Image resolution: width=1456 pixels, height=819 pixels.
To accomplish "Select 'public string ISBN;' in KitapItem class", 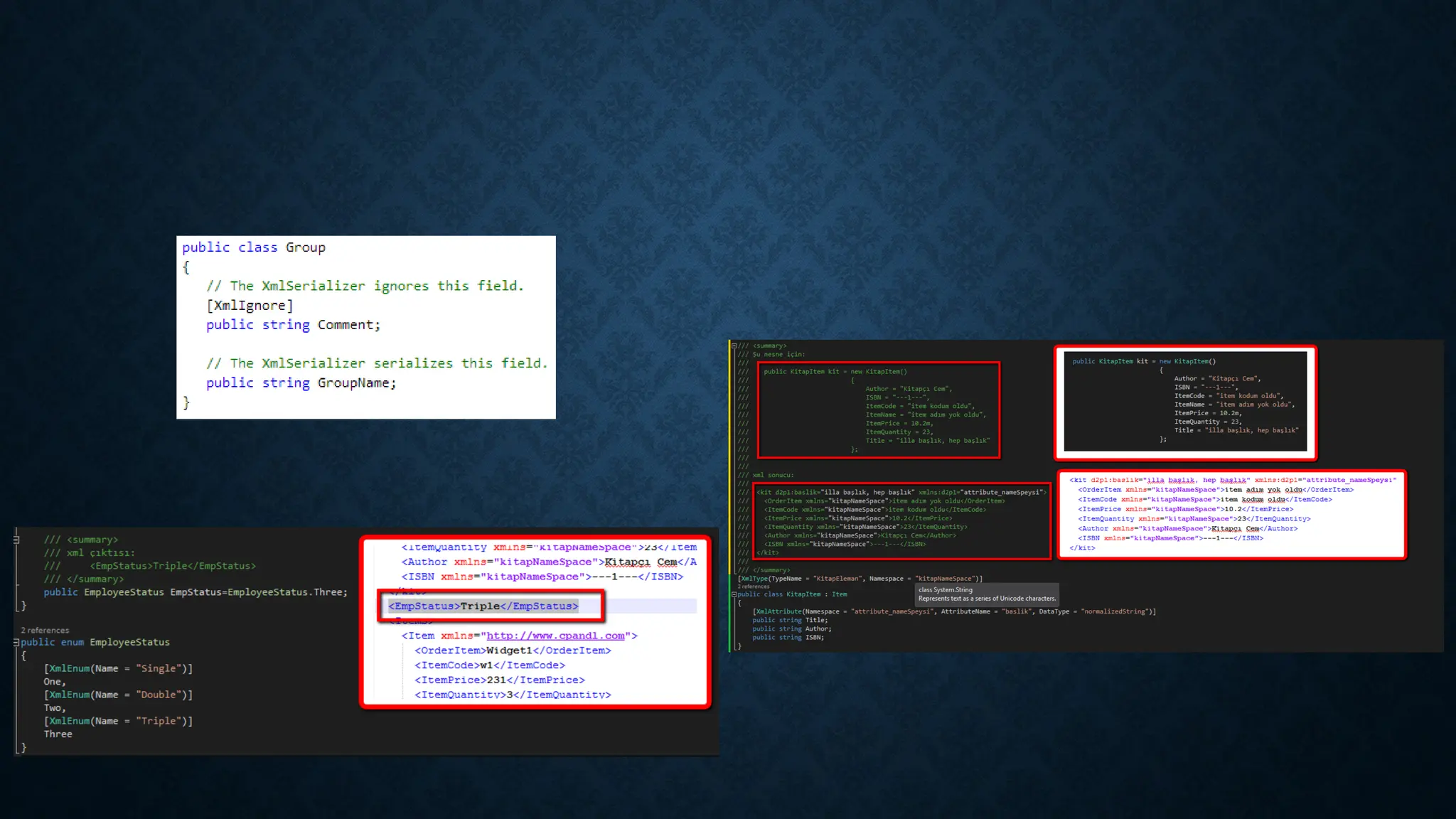I will [x=788, y=637].
